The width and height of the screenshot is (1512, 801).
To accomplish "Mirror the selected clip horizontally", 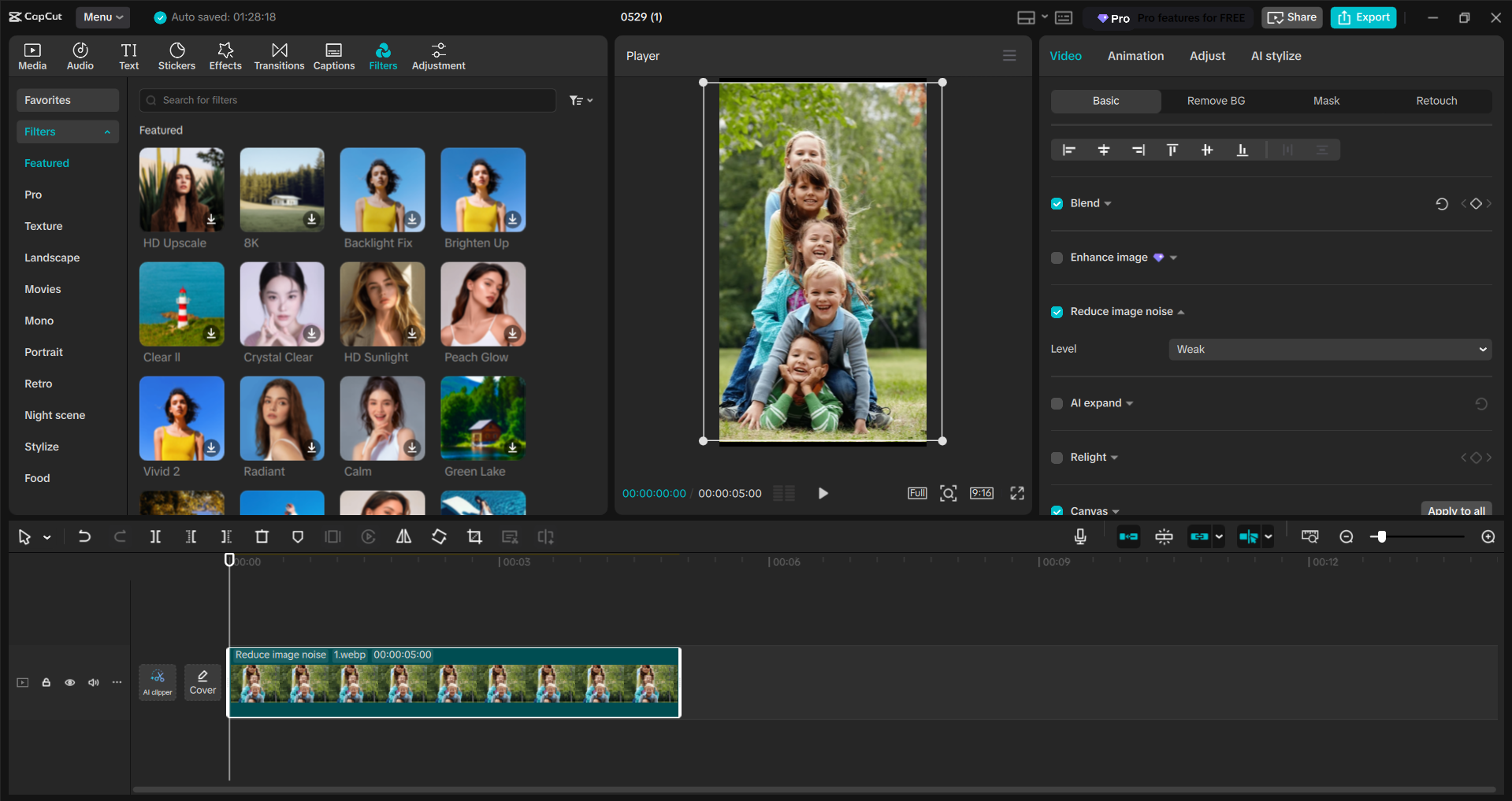I will pos(403,536).
